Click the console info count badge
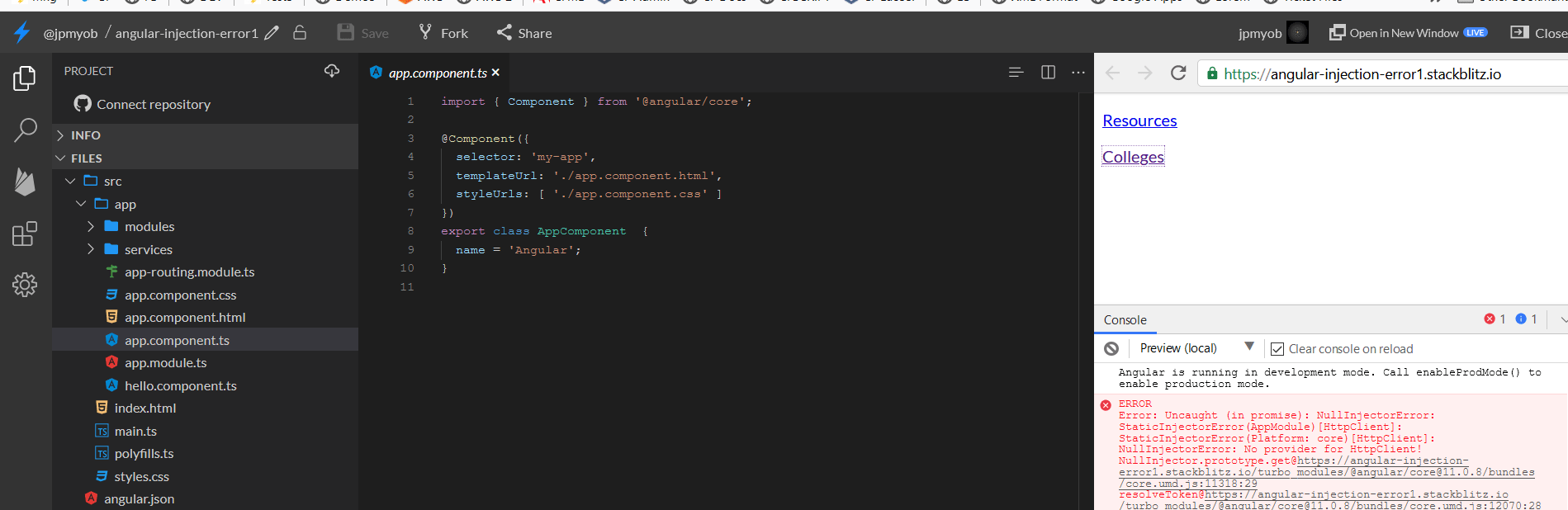 pyautogui.click(x=1527, y=319)
